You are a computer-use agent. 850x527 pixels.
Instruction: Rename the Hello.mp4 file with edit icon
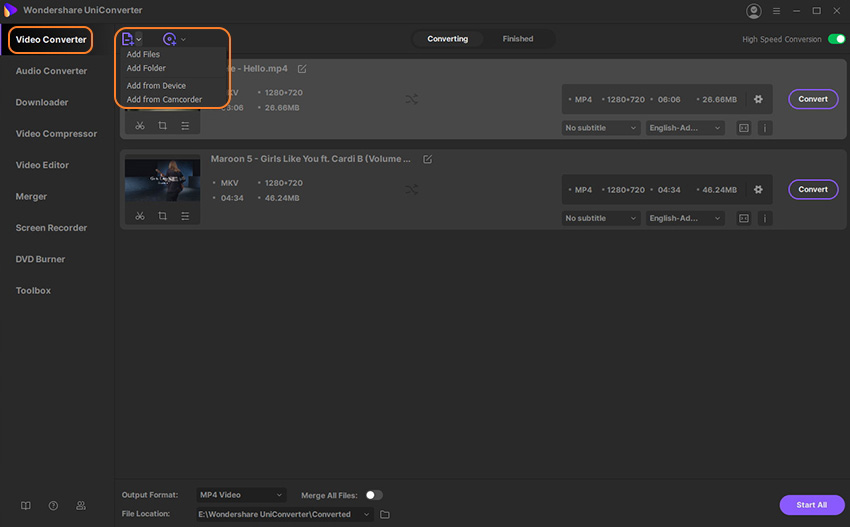tap(302, 69)
